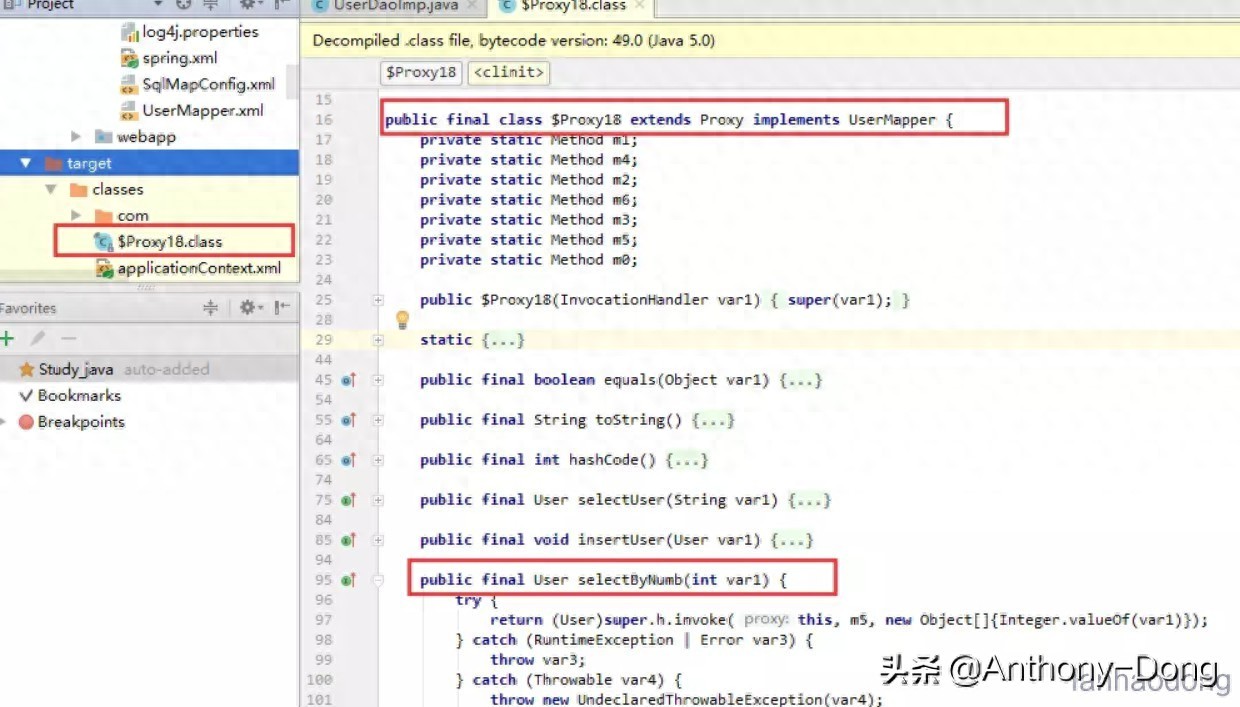The height and width of the screenshot is (707, 1240).
Task: Click the webapp folder icon
Action: point(103,137)
